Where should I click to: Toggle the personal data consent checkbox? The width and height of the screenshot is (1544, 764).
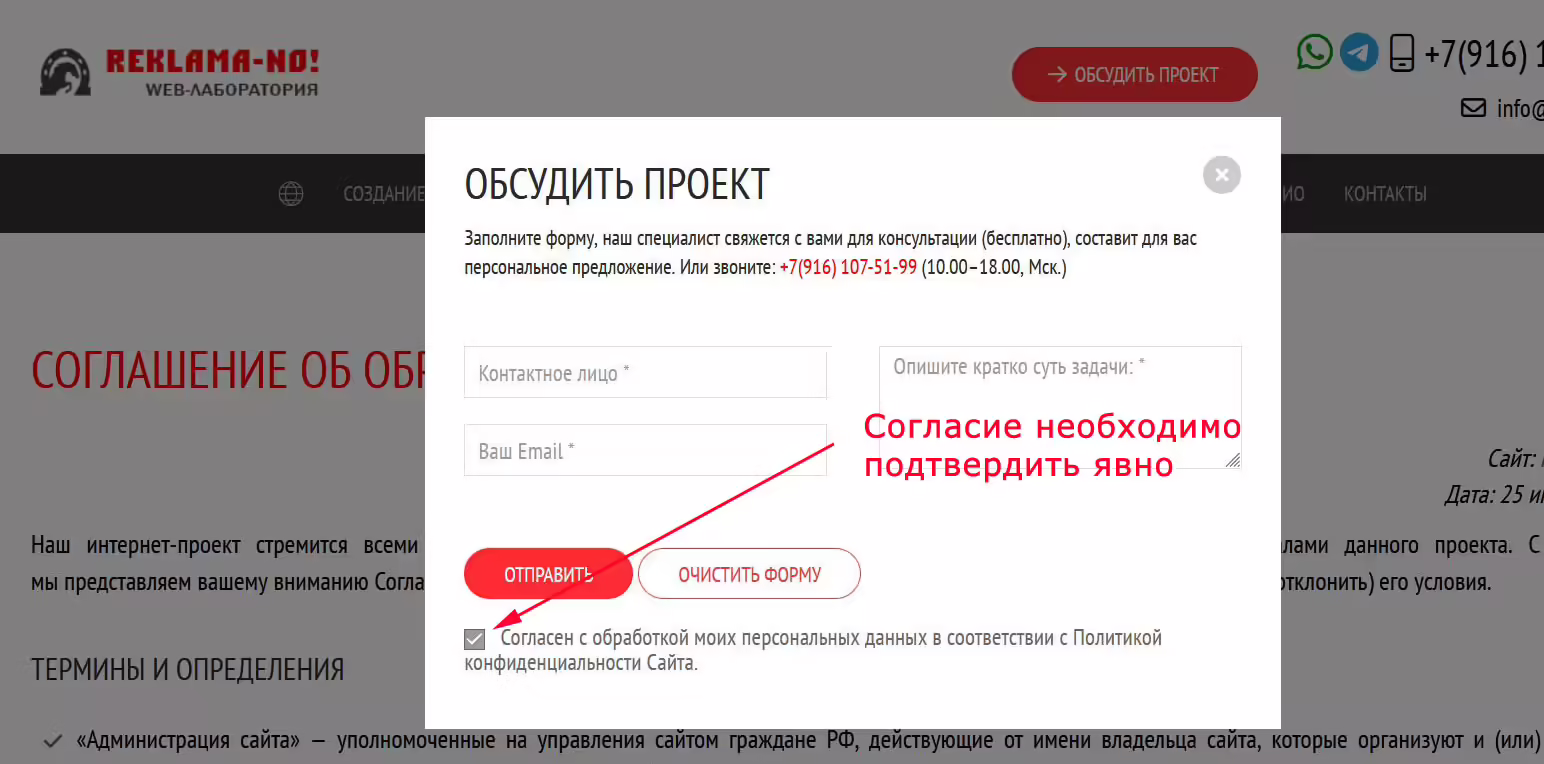[x=475, y=639]
